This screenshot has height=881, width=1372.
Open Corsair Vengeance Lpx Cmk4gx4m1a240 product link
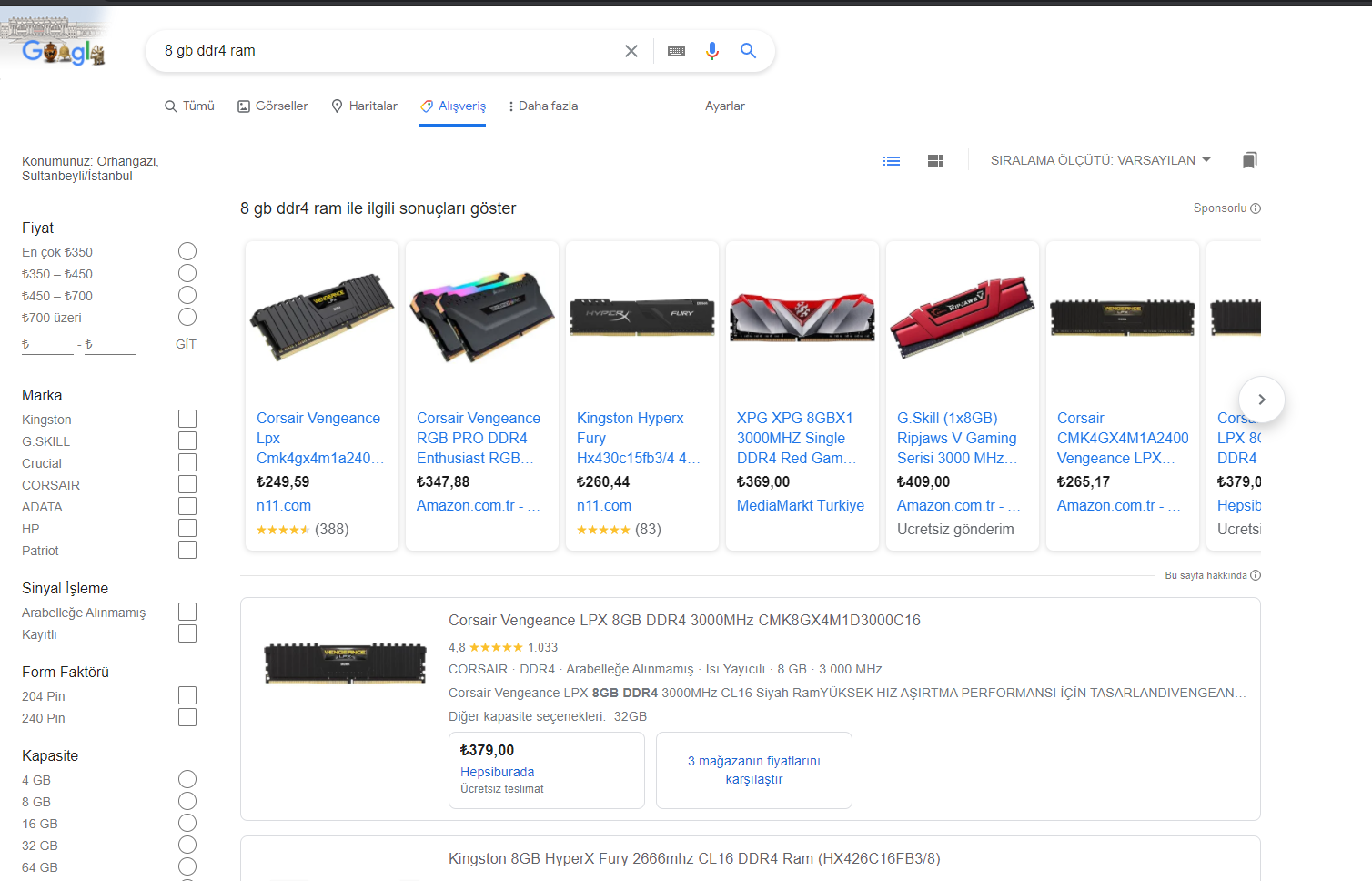coord(320,438)
